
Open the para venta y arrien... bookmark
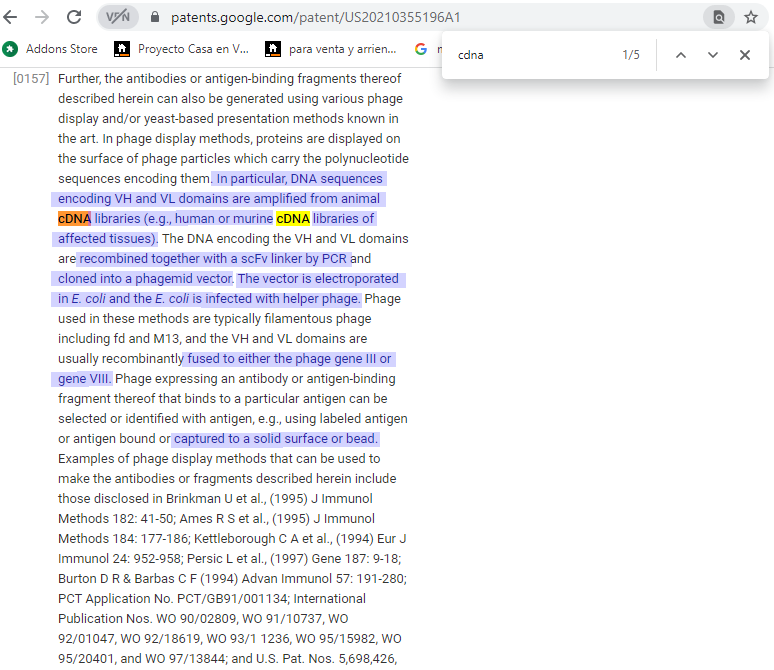(332, 48)
